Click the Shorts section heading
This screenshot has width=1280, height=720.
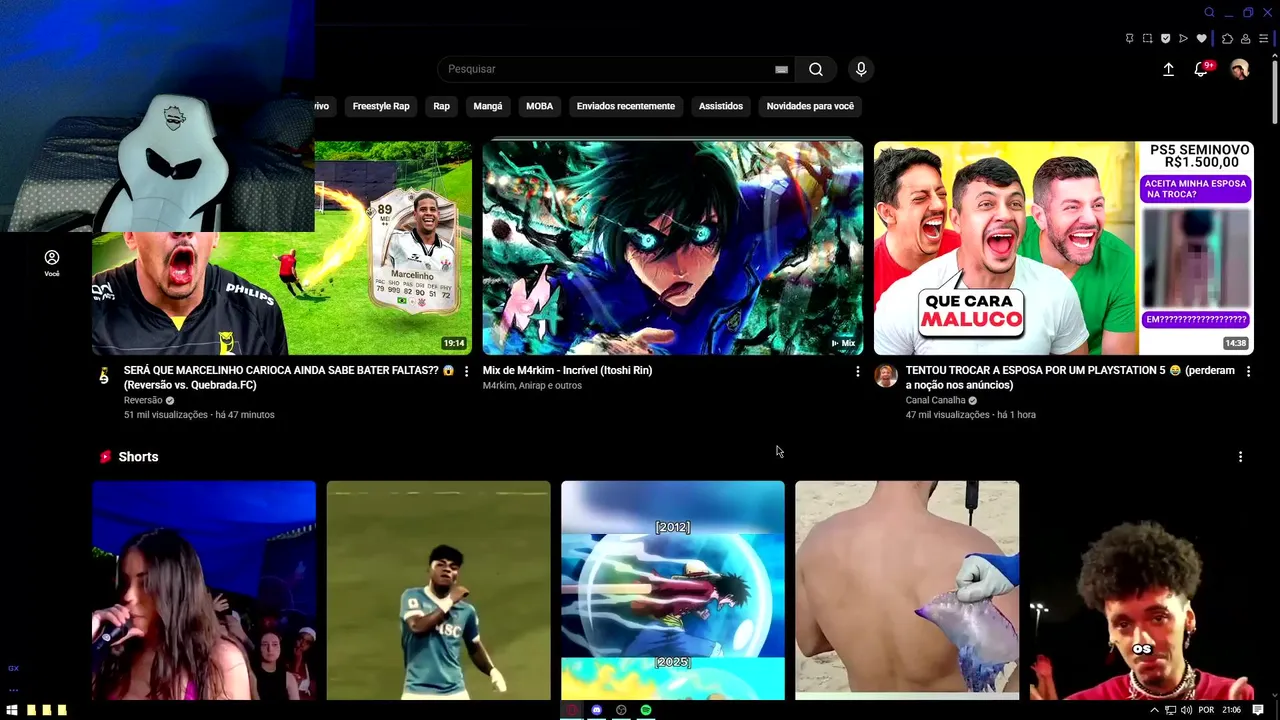pyautogui.click(x=138, y=457)
